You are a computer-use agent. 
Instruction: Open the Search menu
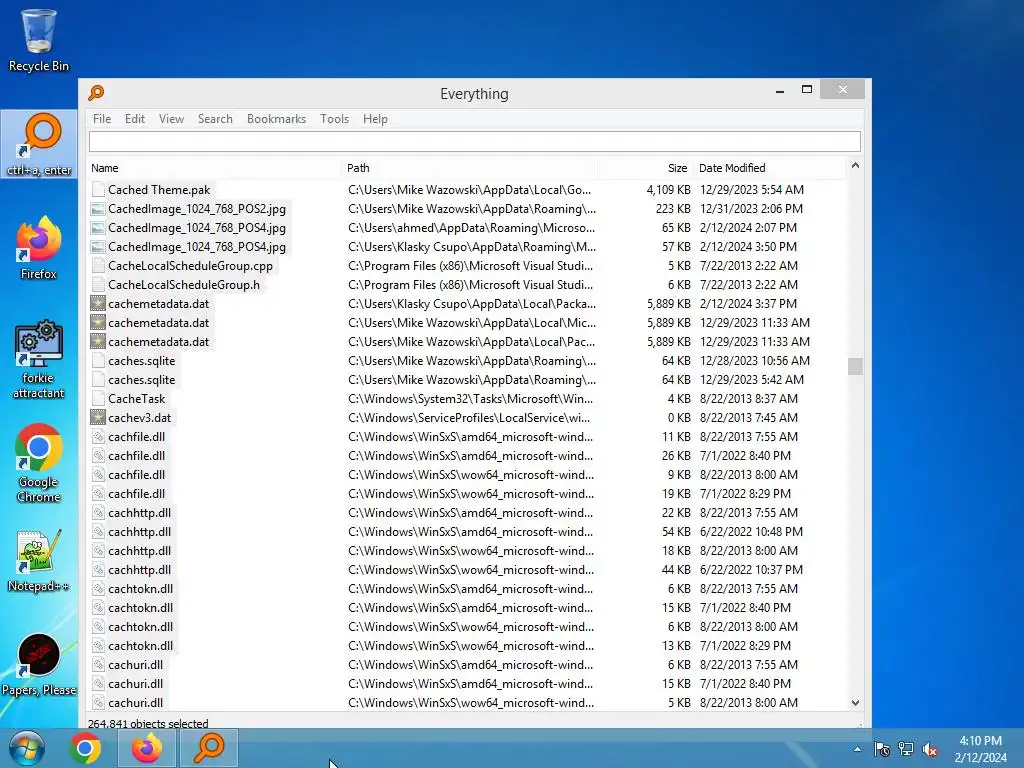pos(216,119)
